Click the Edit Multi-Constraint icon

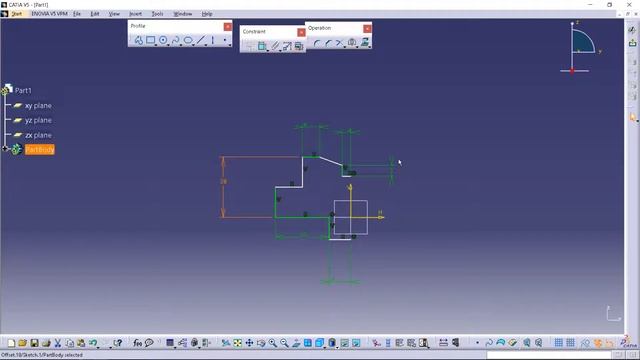pos(299,46)
